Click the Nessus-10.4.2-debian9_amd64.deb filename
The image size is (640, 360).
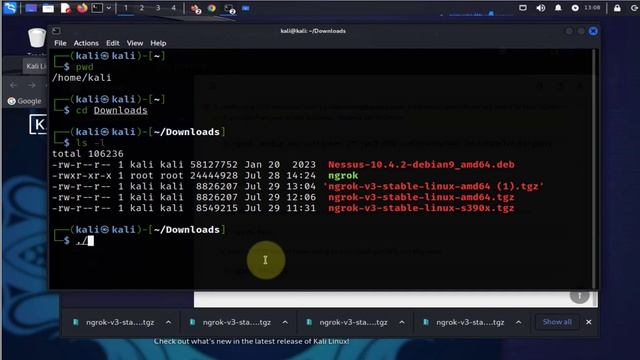point(421,164)
